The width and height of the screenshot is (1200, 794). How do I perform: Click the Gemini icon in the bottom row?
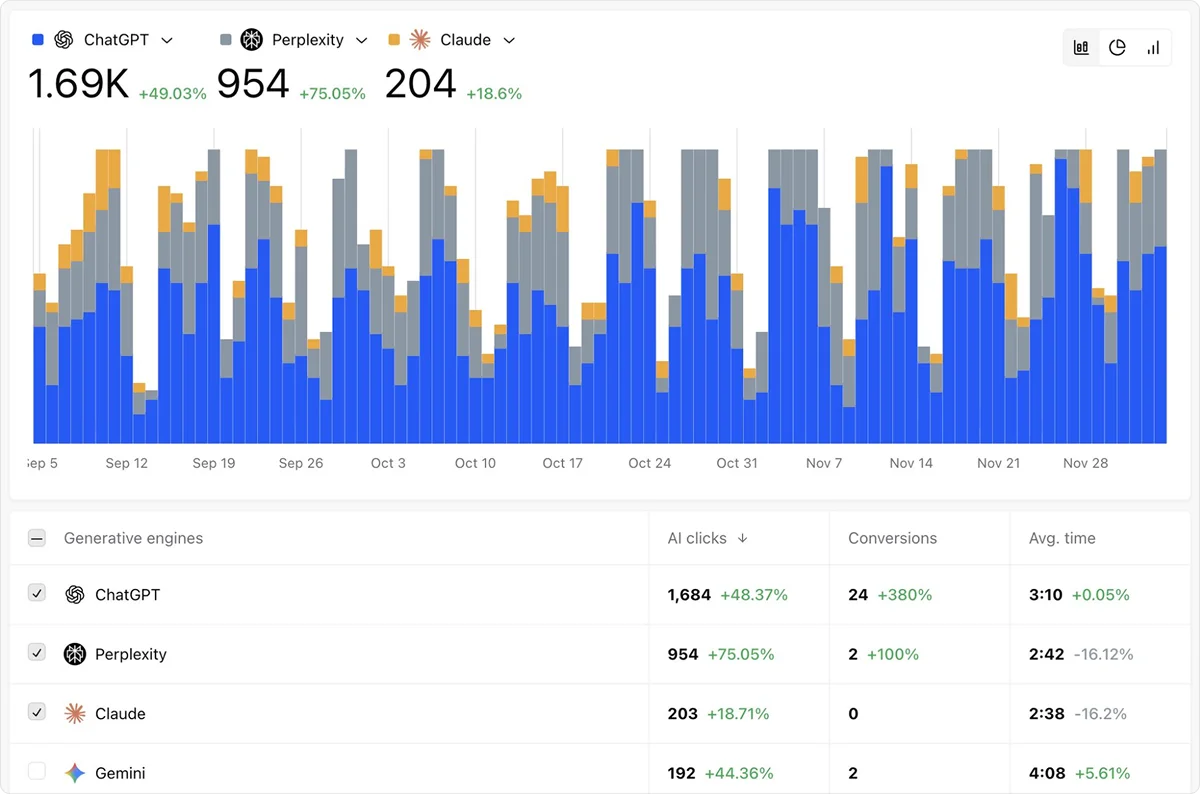point(74,772)
